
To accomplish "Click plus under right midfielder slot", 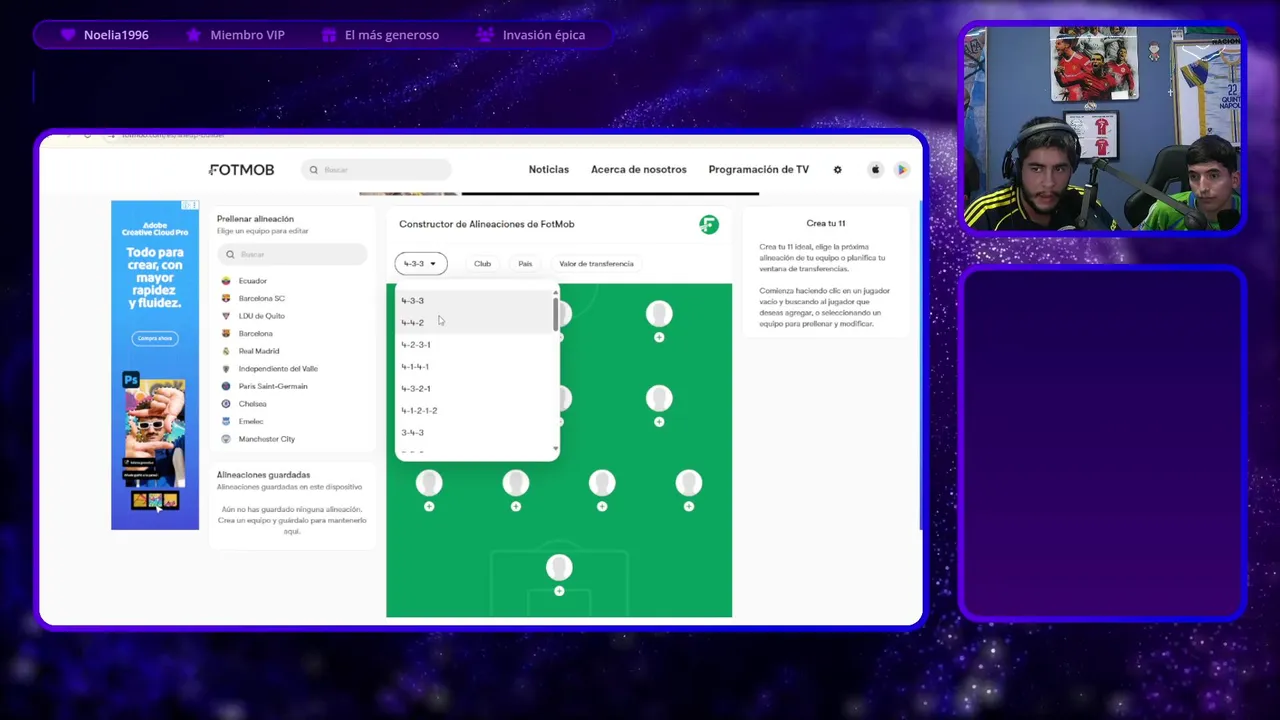I will (659, 422).
